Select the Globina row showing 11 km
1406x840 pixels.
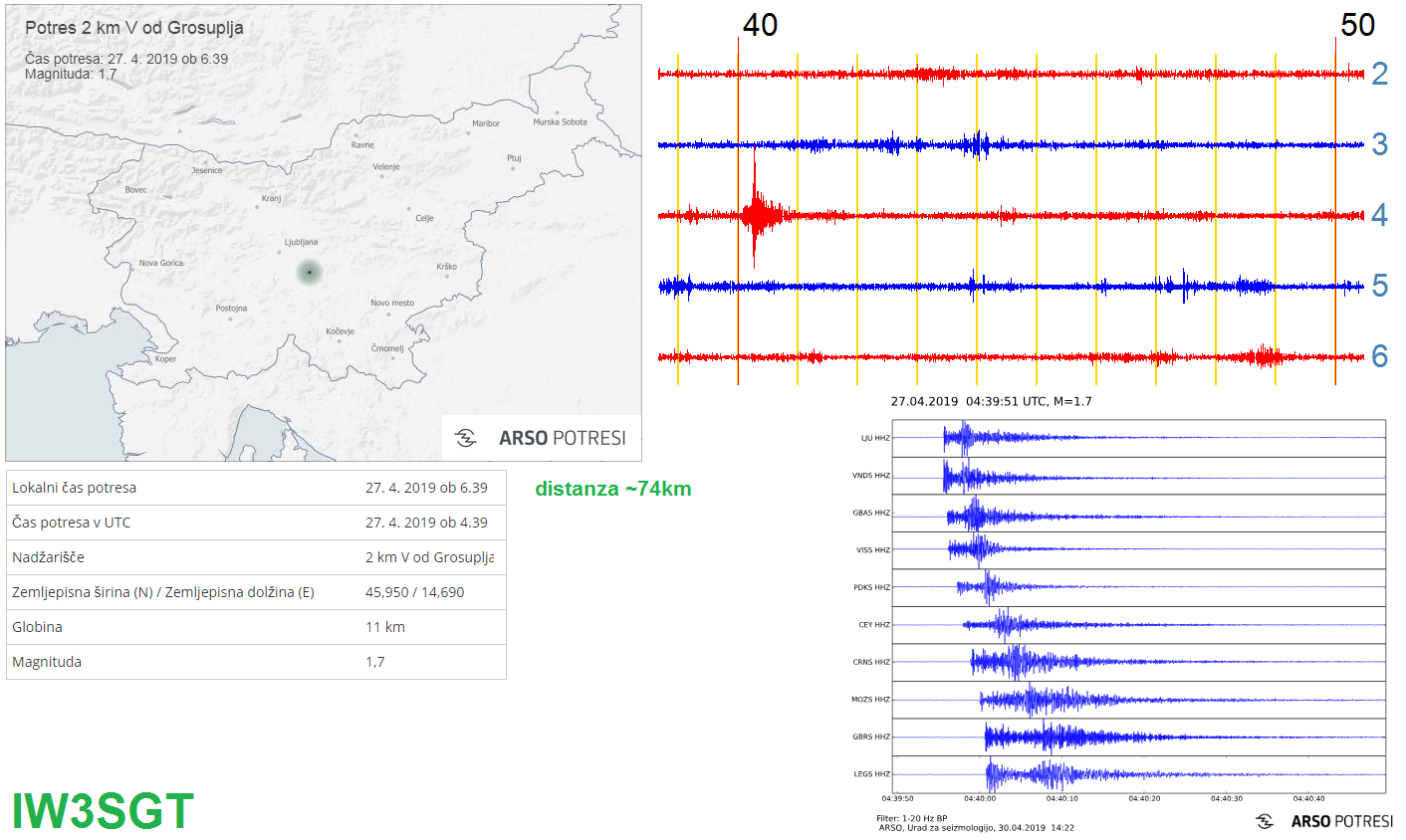coord(256,627)
